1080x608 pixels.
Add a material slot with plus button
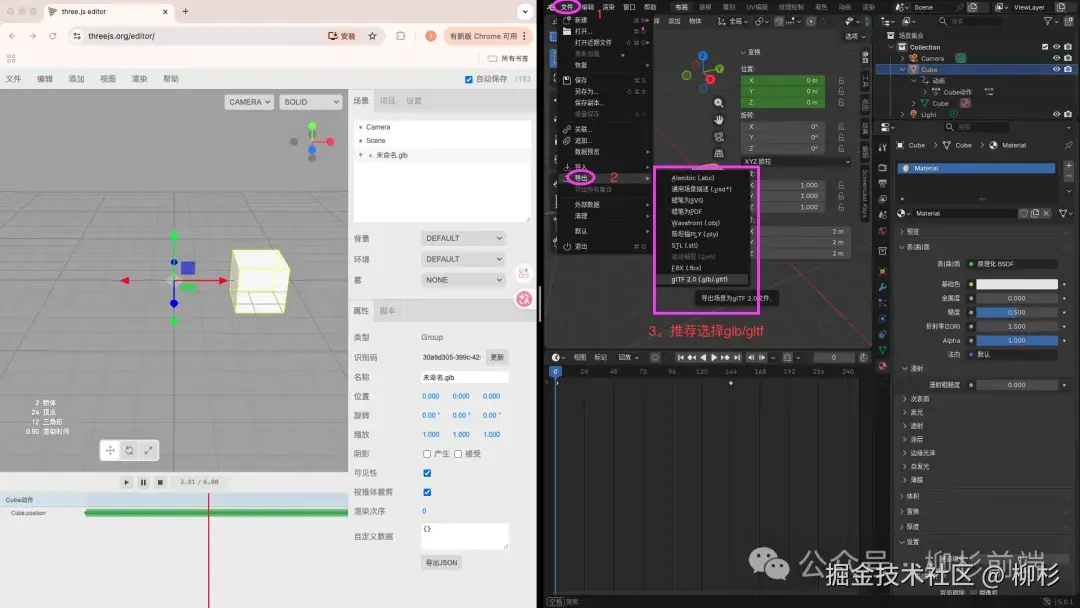(x=1068, y=166)
